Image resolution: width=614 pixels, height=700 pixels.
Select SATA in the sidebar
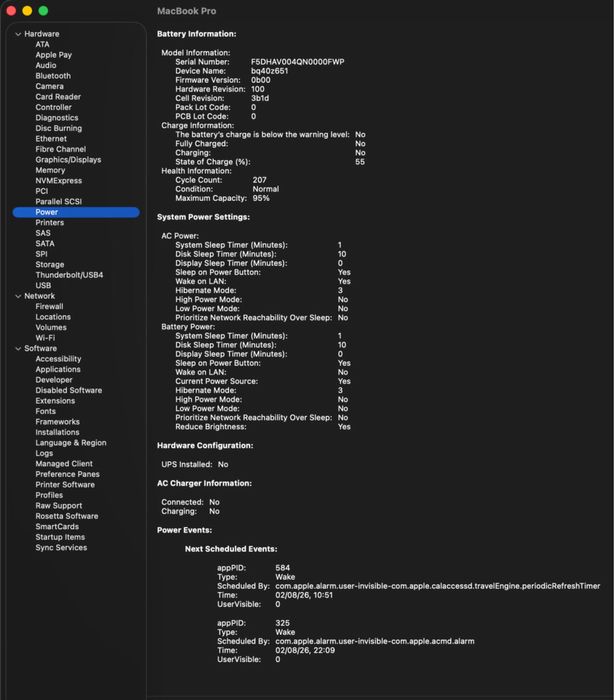45,243
